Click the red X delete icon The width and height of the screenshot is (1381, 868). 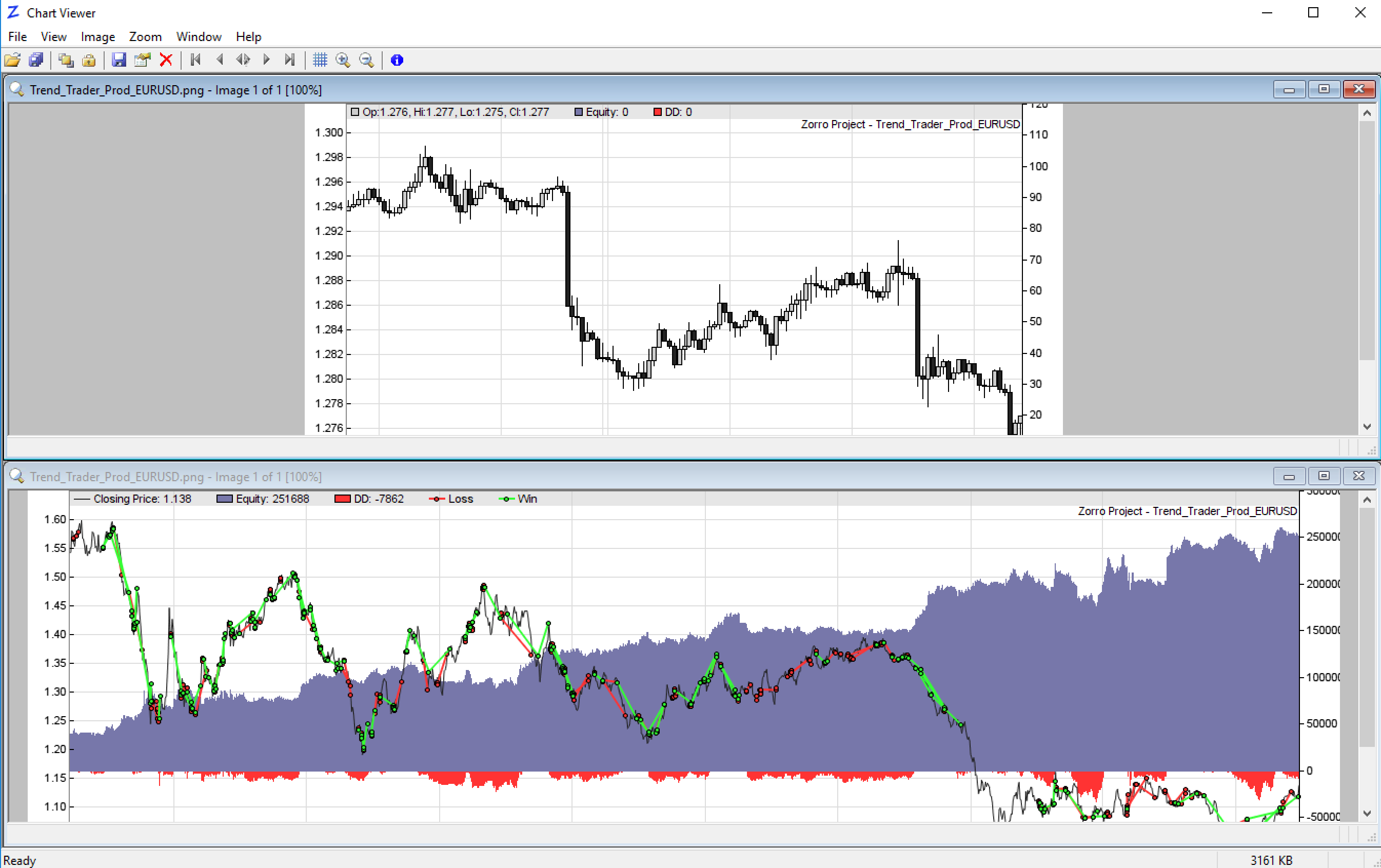[x=166, y=60]
